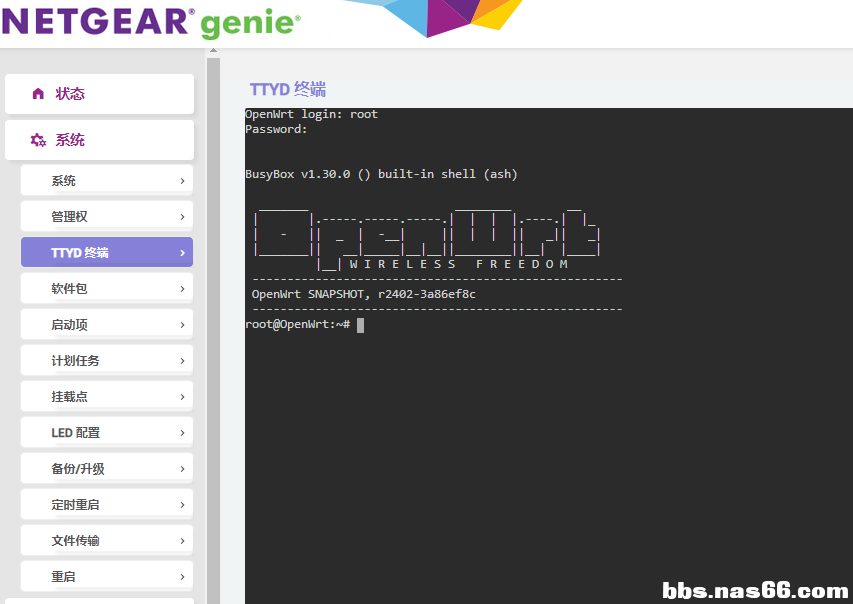
Task: Click the sidebar vertical scrollbar
Action: [x=213, y=330]
